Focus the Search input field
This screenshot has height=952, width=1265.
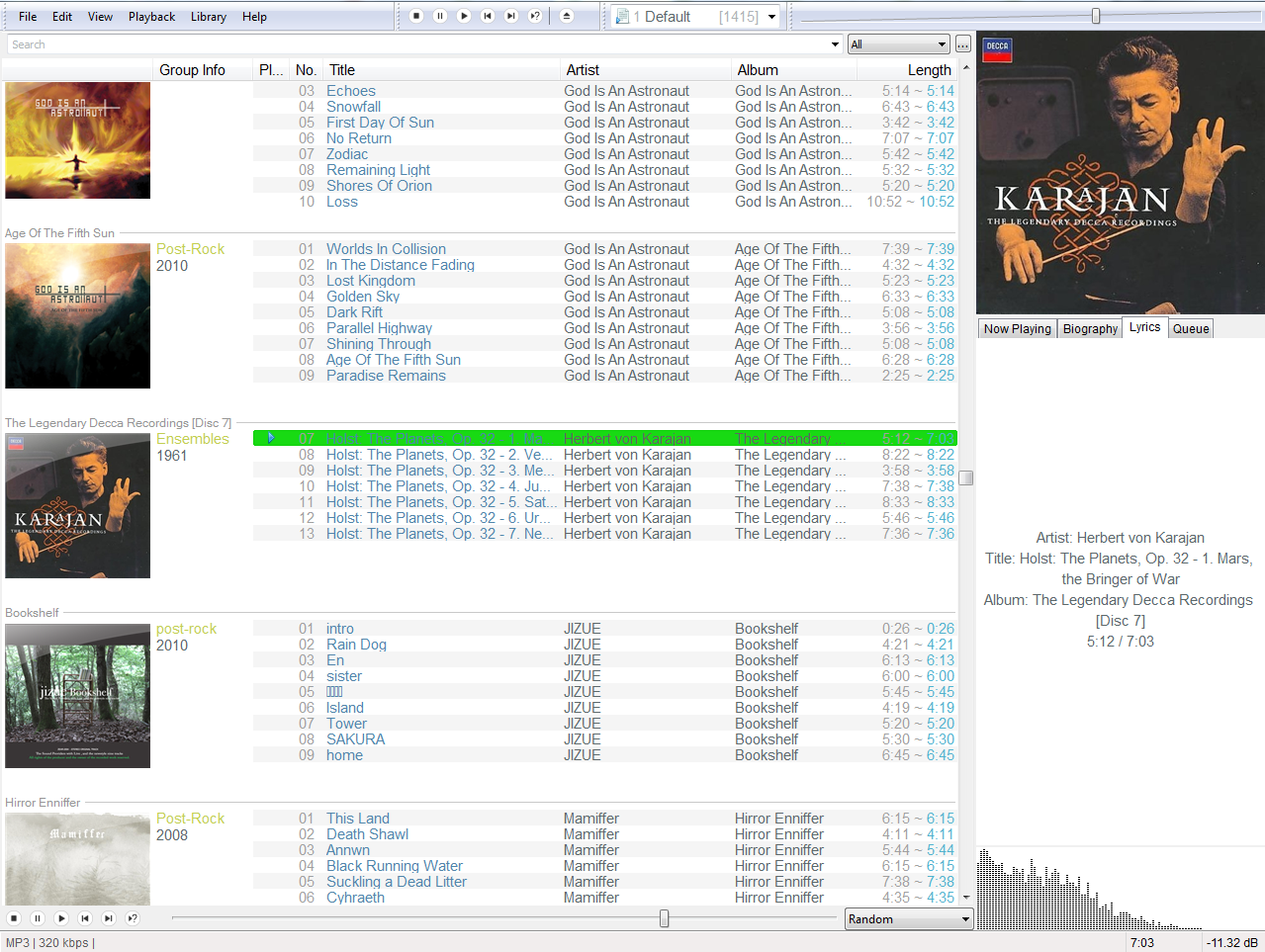pyautogui.click(x=417, y=44)
